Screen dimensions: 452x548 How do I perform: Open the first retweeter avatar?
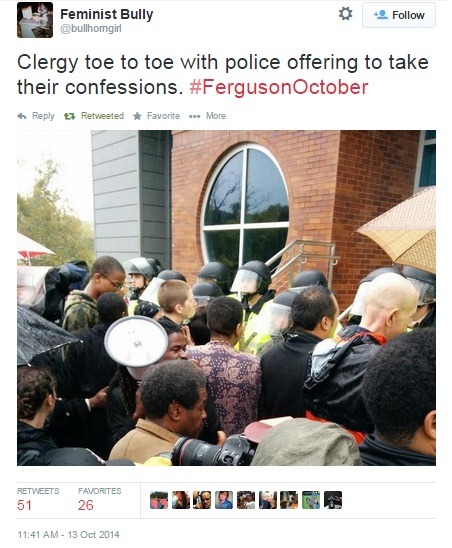pos(159,500)
